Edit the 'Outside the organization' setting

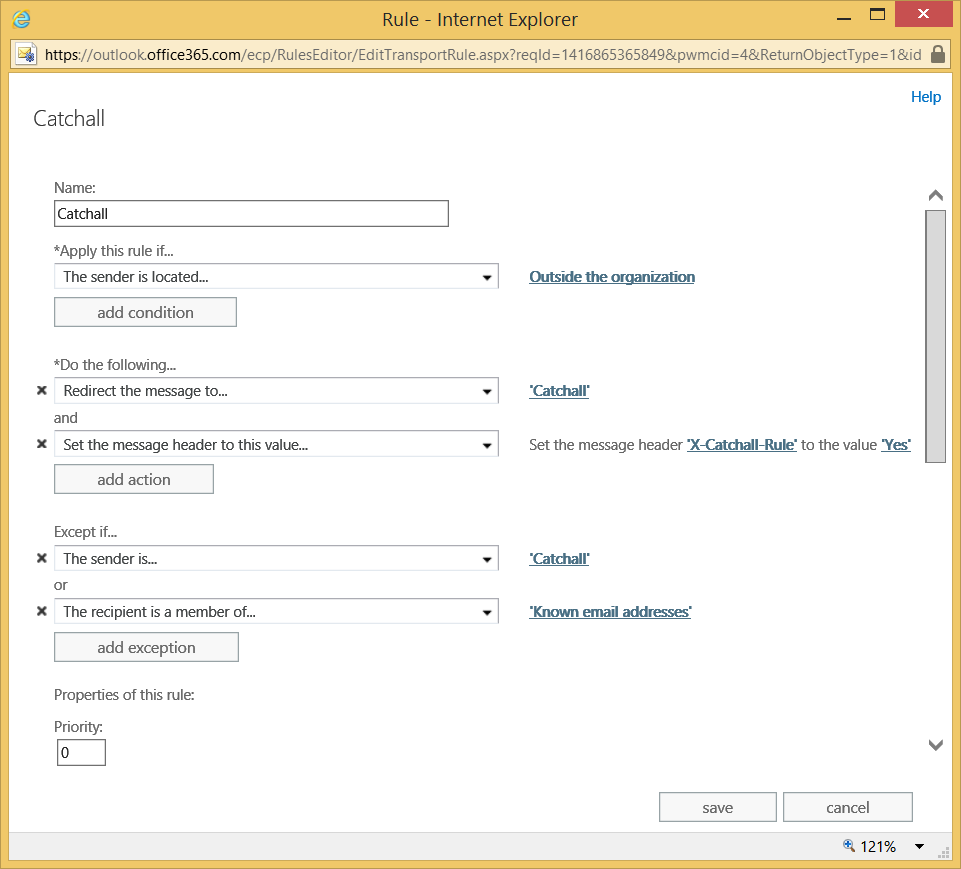pos(611,276)
